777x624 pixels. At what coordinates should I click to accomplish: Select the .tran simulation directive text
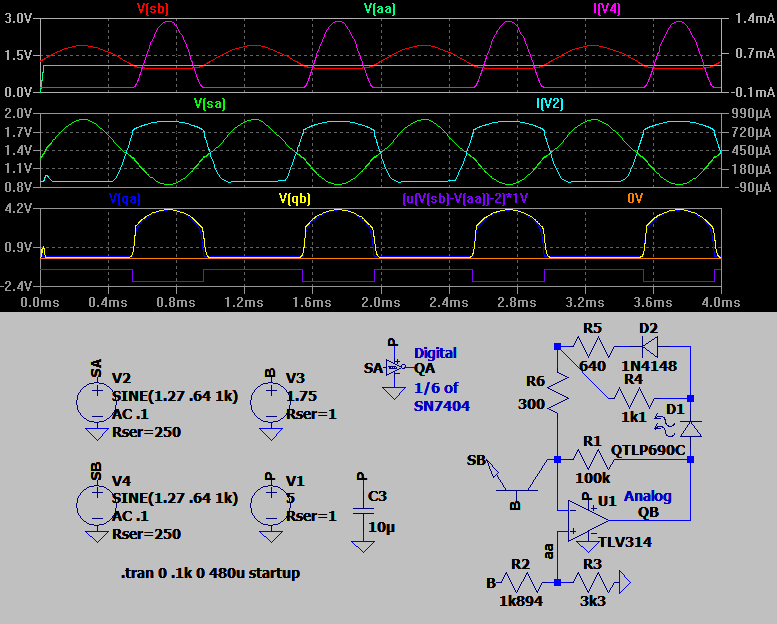tap(209, 574)
